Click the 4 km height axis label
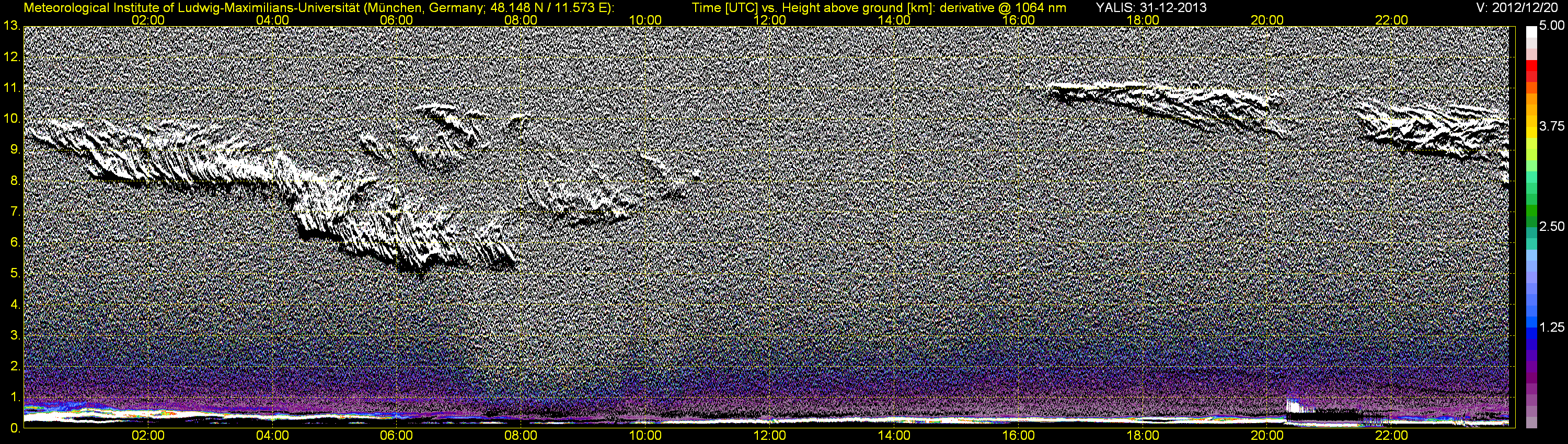Image resolution: width=1568 pixels, height=444 pixels. pyautogui.click(x=15, y=304)
